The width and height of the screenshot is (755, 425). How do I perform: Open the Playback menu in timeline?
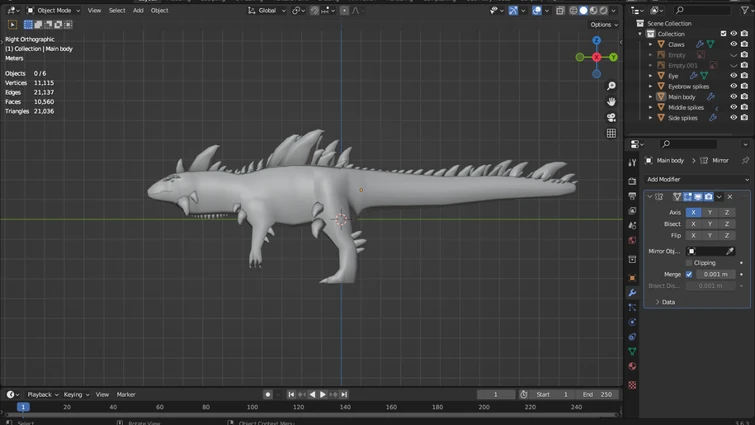click(x=41, y=395)
